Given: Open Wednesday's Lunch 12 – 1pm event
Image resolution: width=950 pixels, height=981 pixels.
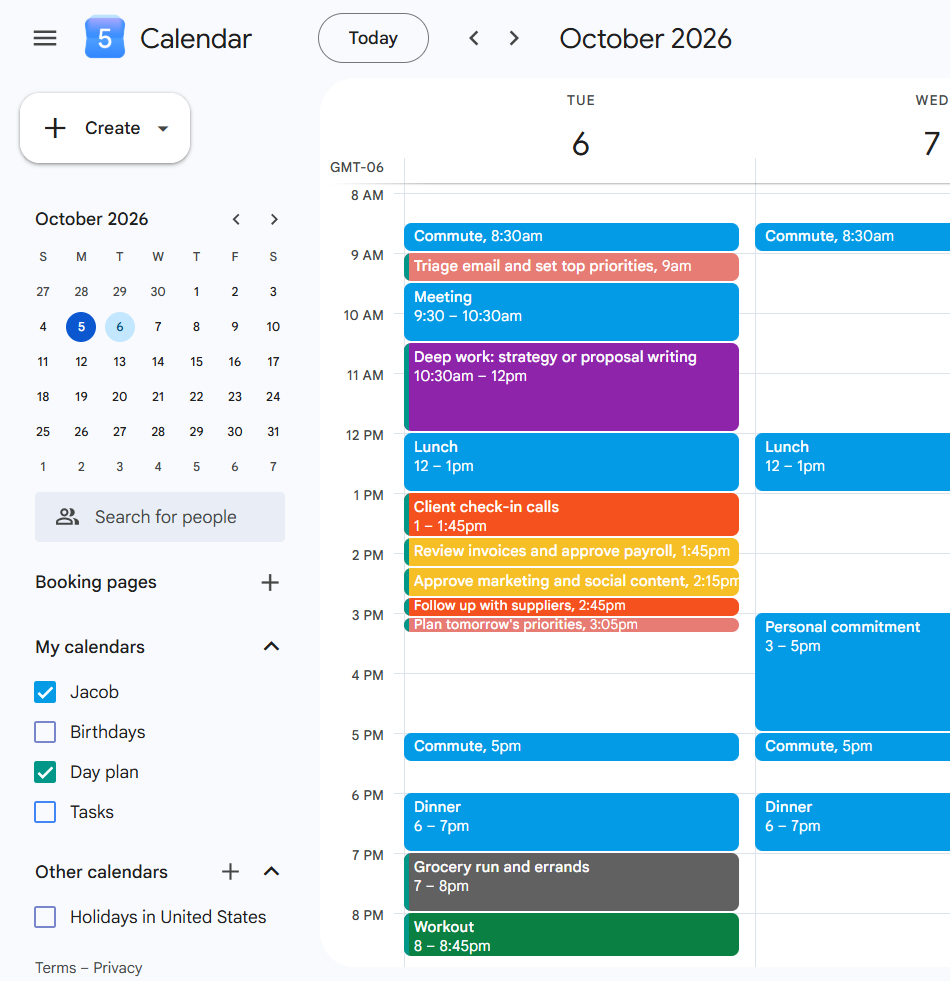Looking at the screenshot, I should pyautogui.click(x=852, y=462).
